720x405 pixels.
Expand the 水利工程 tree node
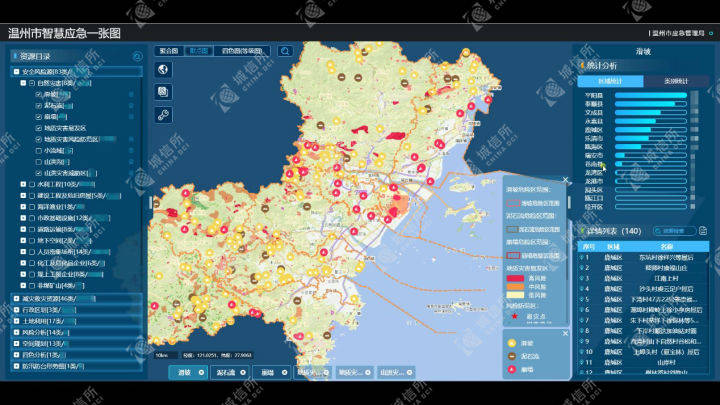[x=23, y=184]
